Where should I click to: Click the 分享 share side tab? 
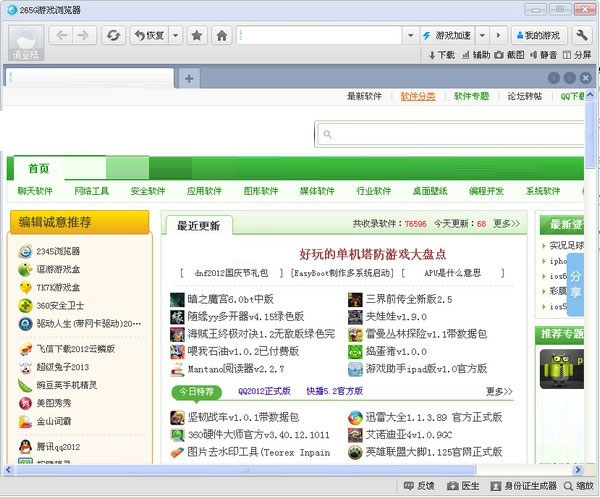(x=575, y=285)
